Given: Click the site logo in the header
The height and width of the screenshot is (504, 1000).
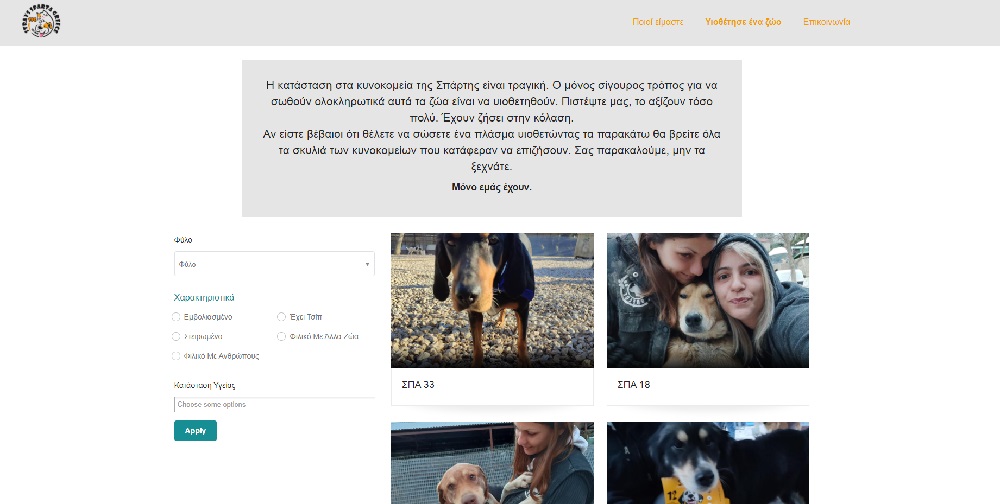Looking at the screenshot, I should tap(42, 22).
